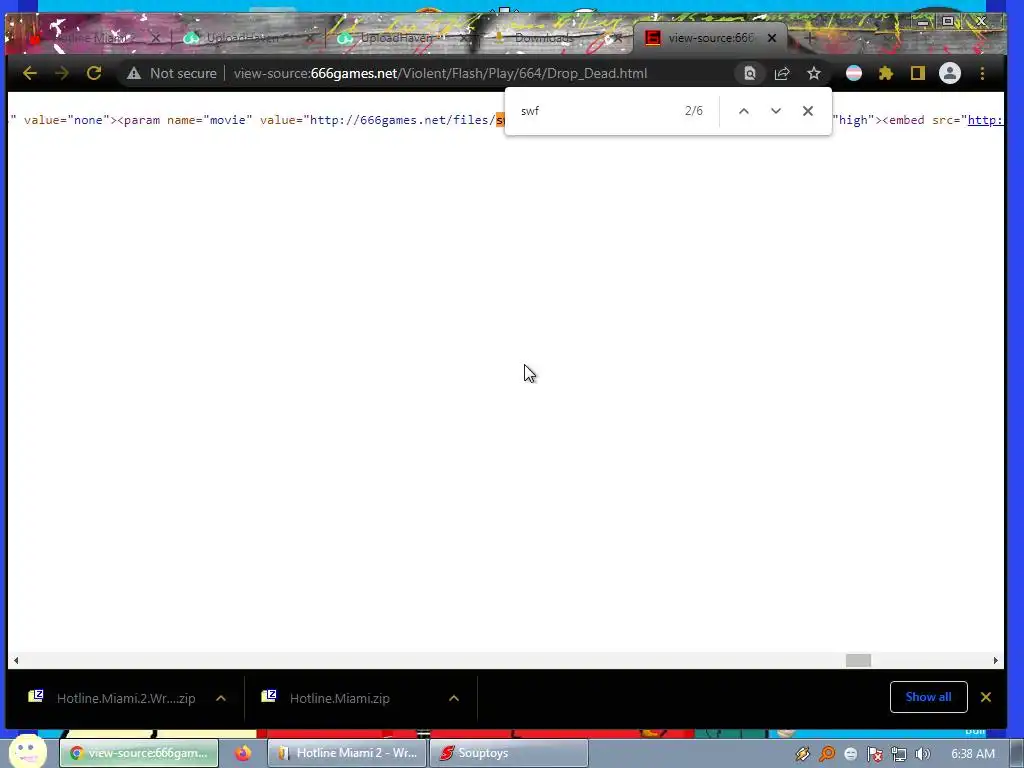Click the find bar swf text field
1024x768 pixels.
(594, 111)
